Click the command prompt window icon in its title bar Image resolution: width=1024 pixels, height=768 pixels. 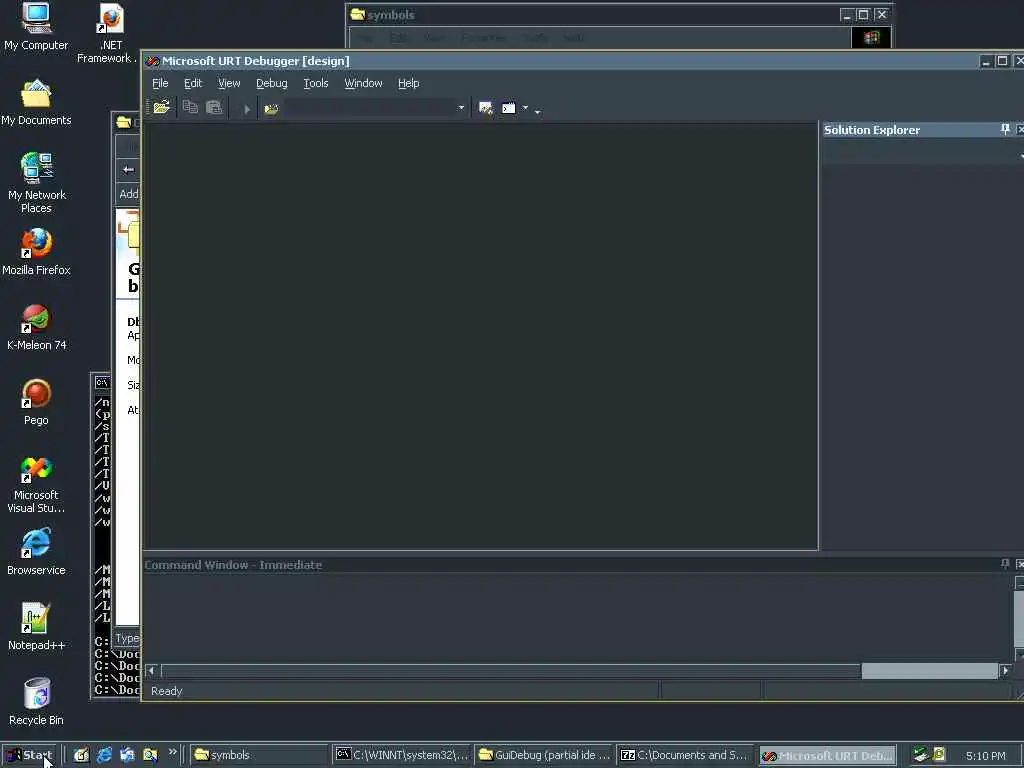pyautogui.click(x=102, y=382)
